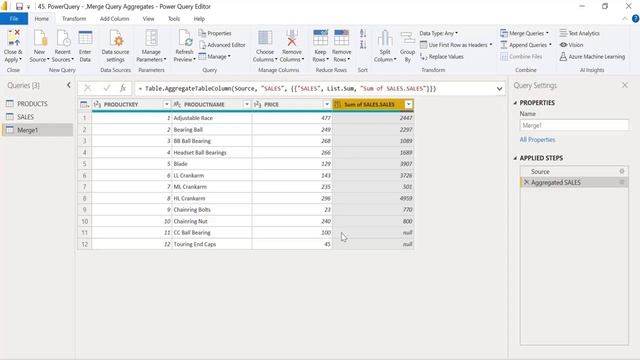Switch to the Tools tab
The width and height of the screenshot is (640, 360).
174,19
